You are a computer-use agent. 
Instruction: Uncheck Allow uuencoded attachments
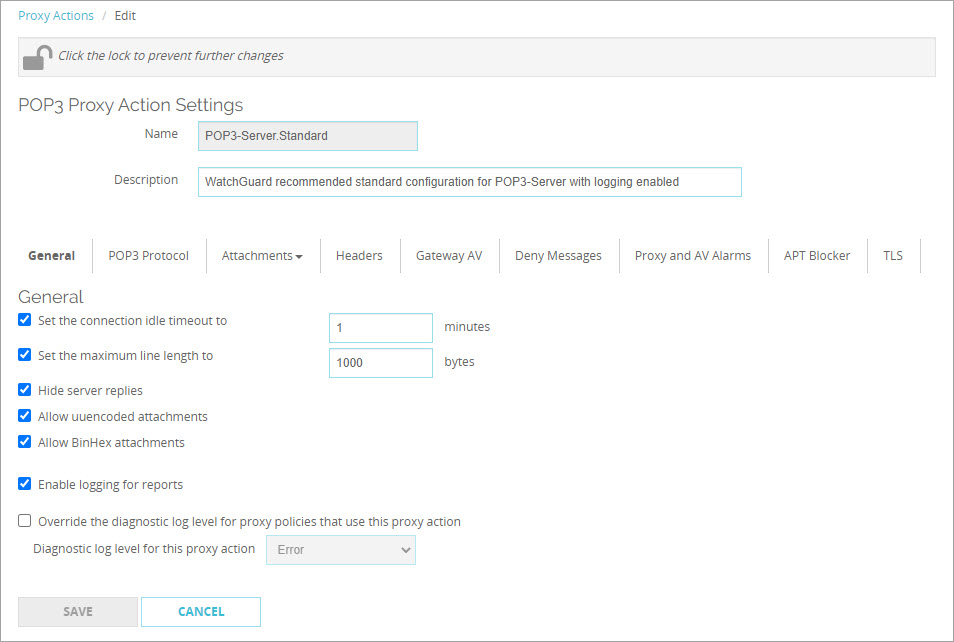coord(24,416)
